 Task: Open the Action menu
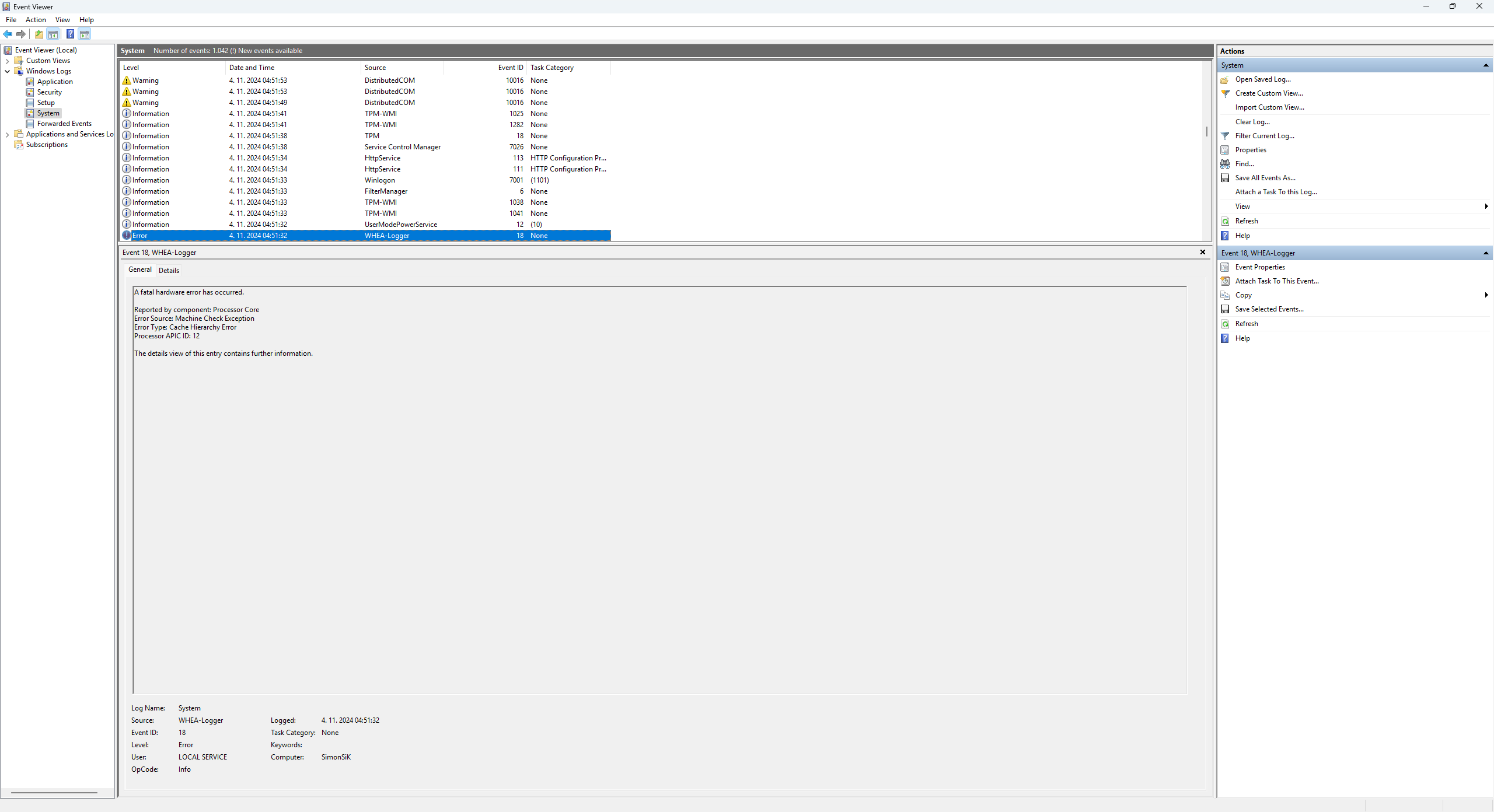coord(36,20)
